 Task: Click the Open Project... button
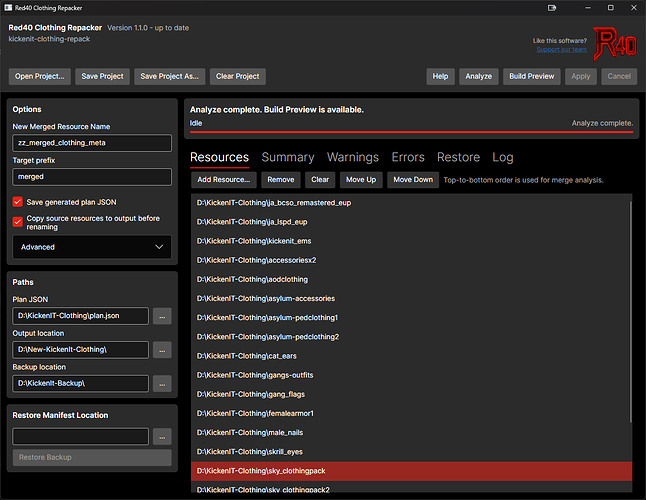40,77
